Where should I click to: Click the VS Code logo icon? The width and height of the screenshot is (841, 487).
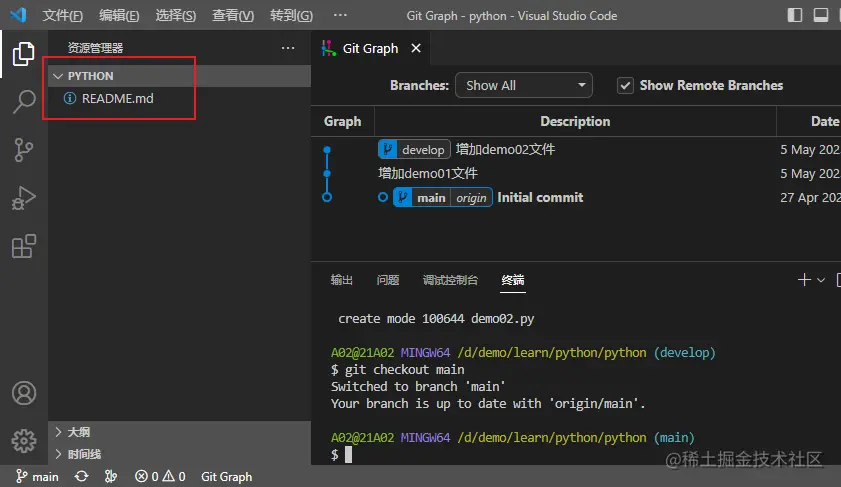pos(18,15)
